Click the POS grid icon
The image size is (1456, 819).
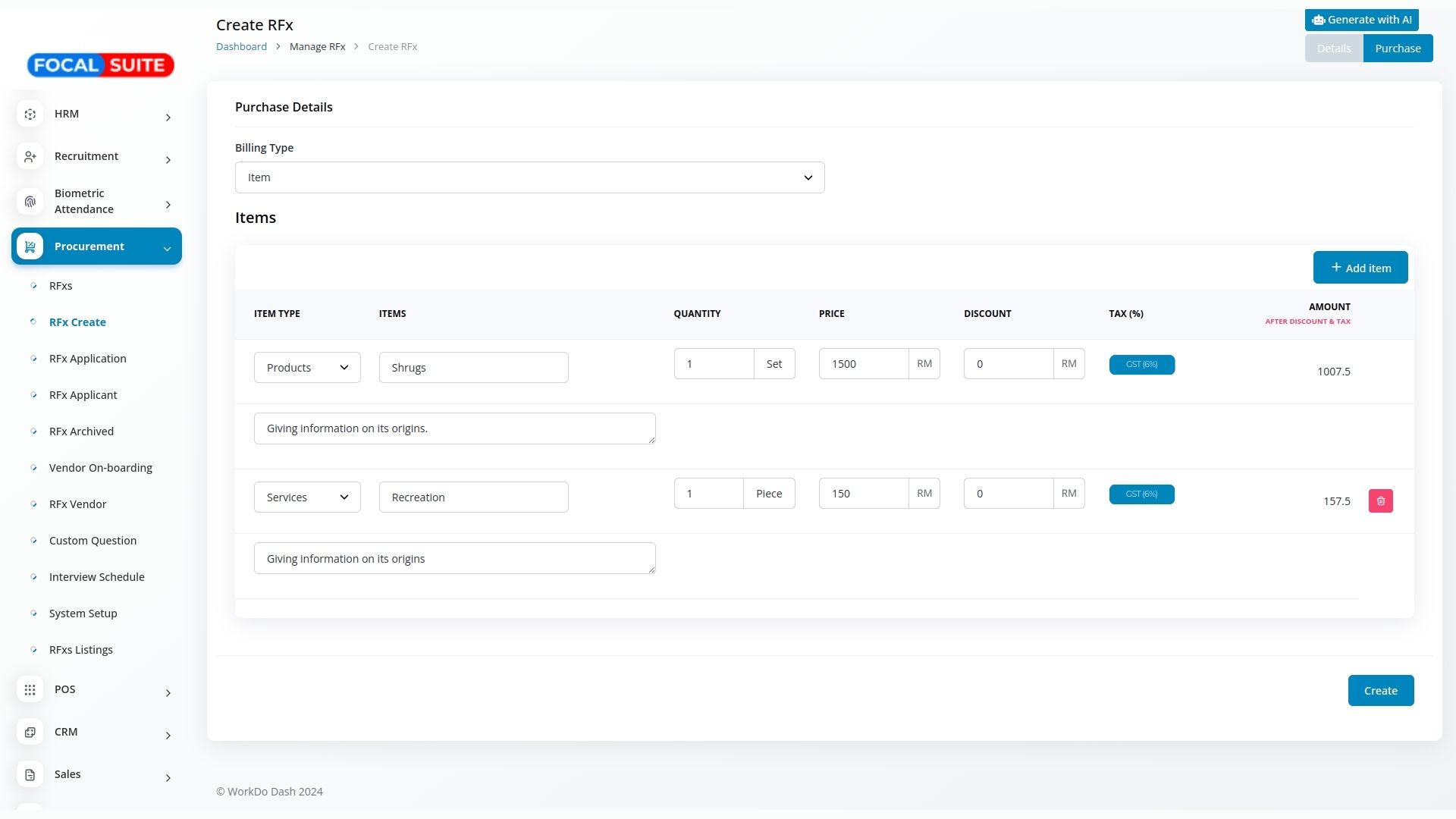coord(30,690)
